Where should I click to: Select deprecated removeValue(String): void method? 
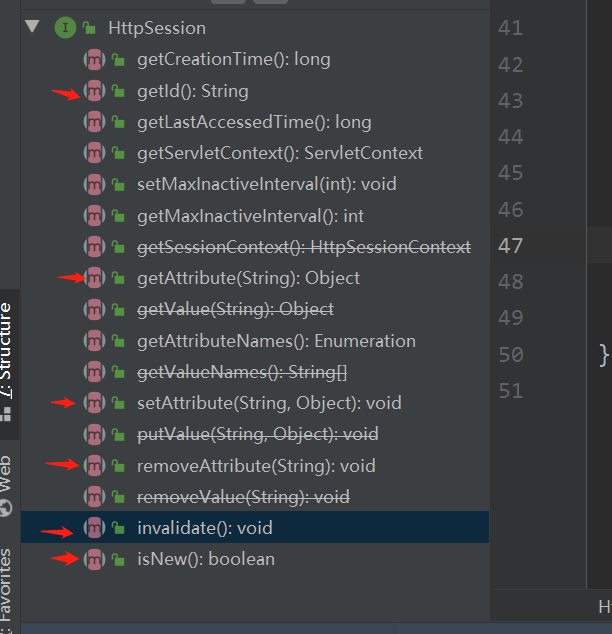(243, 497)
